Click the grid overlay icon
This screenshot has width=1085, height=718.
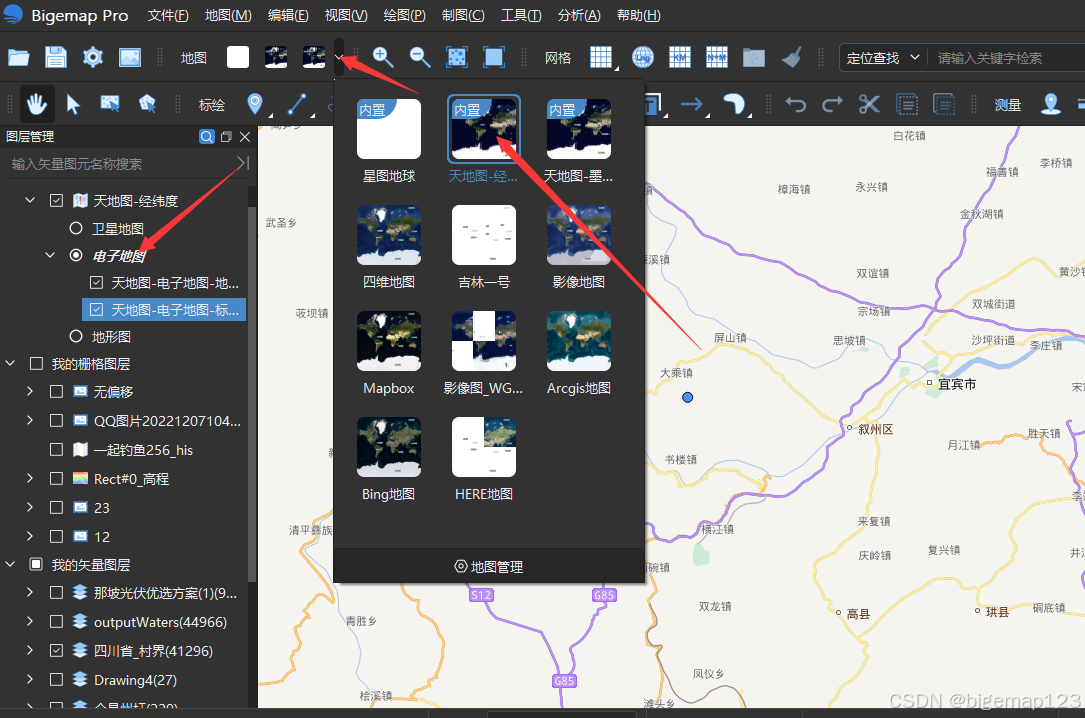click(x=601, y=57)
